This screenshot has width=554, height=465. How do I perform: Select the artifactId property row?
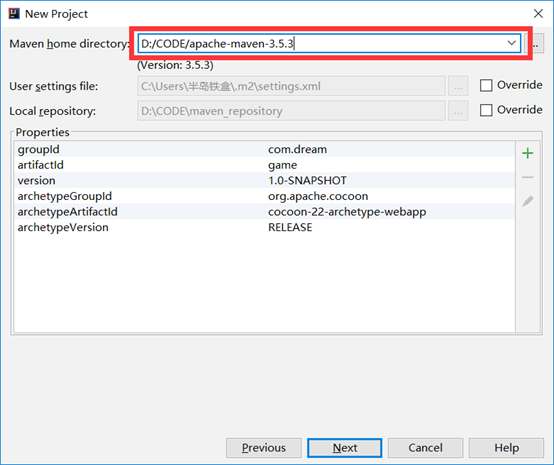(264, 165)
